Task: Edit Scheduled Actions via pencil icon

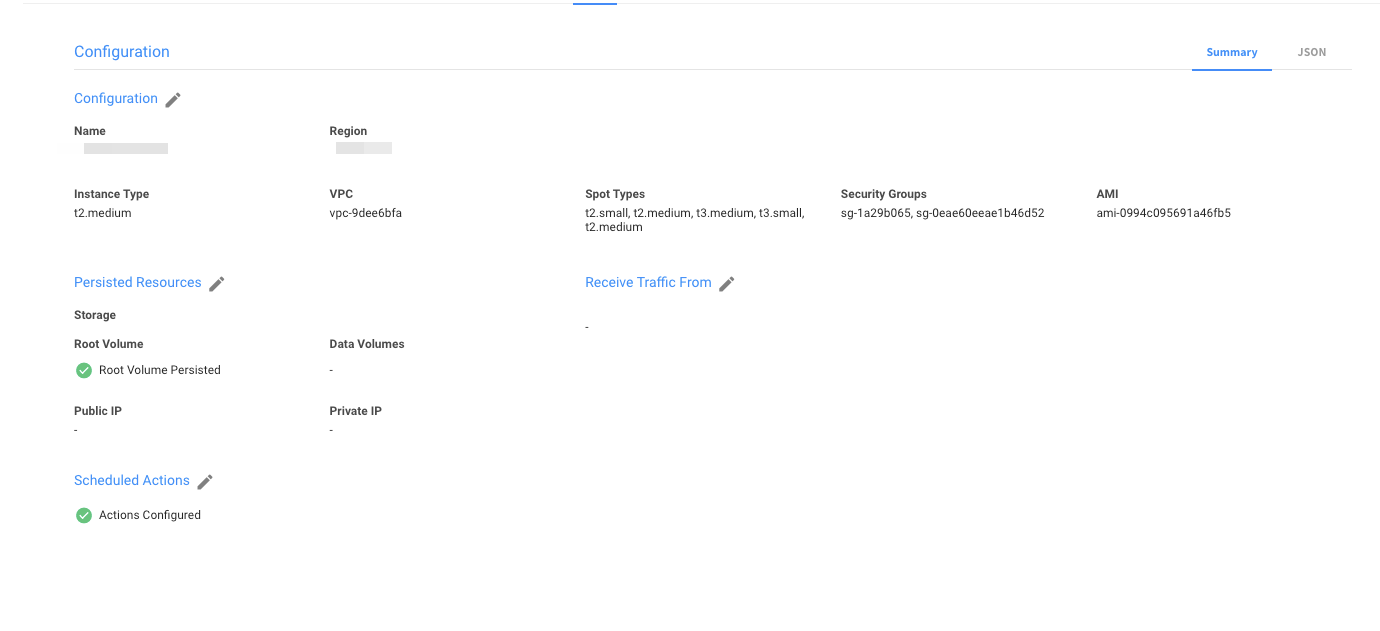Action: point(205,481)
